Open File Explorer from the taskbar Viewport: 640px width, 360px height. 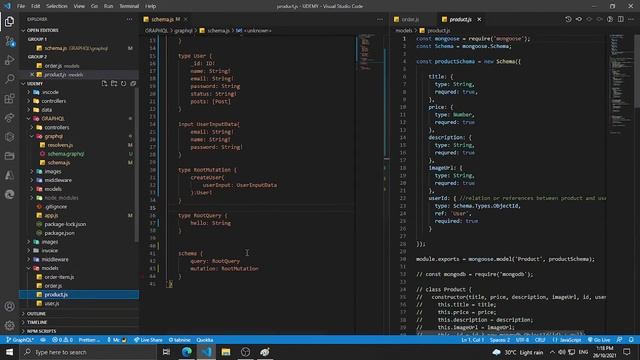(x=226, y=352)
